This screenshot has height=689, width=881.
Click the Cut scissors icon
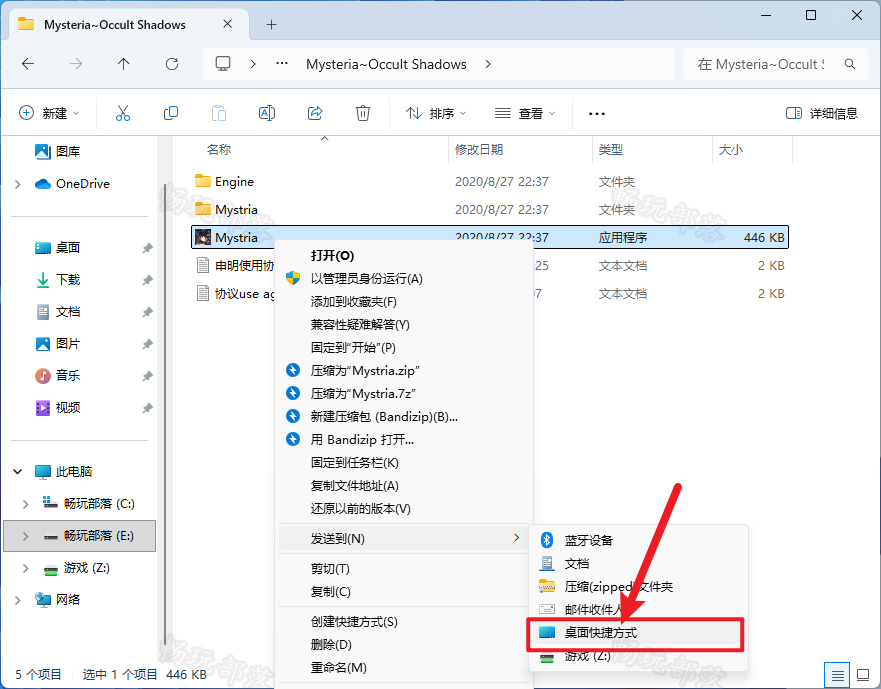(122, 113)
